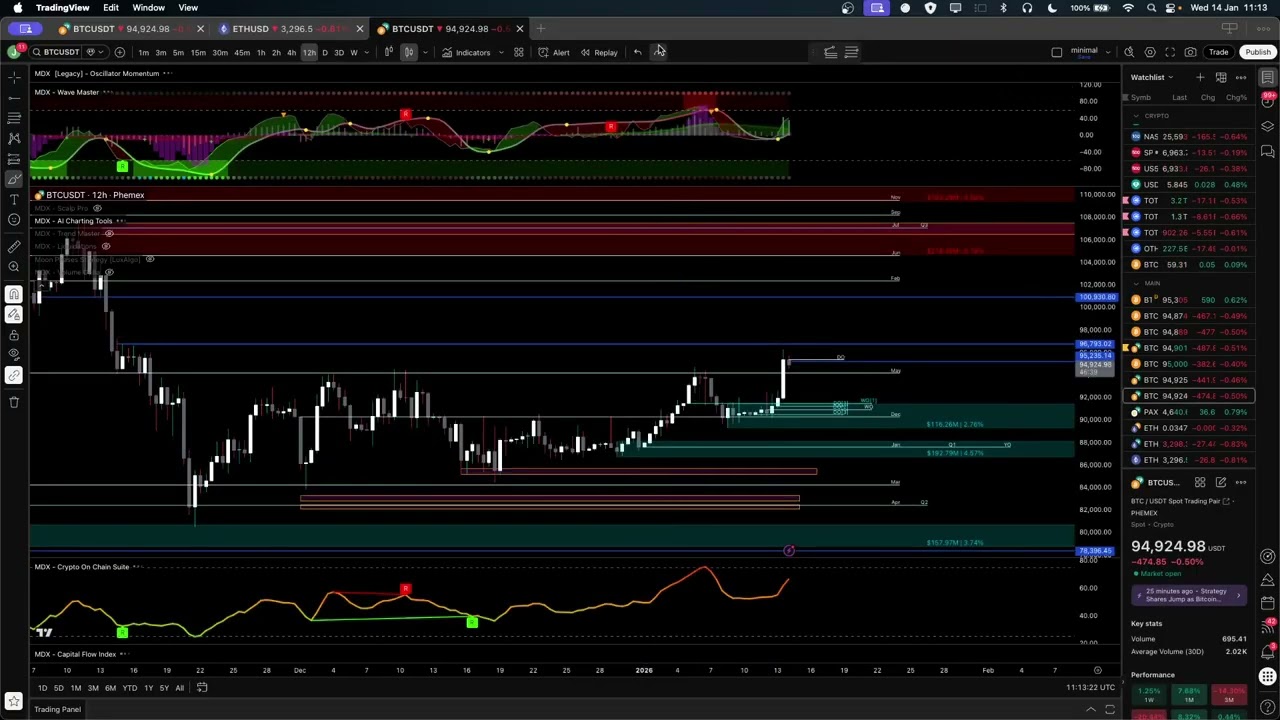Image resolution: width=1280 pixels, height=720 pixels.
Task: Click the Publish button
Action: (x=1257, y=52)
